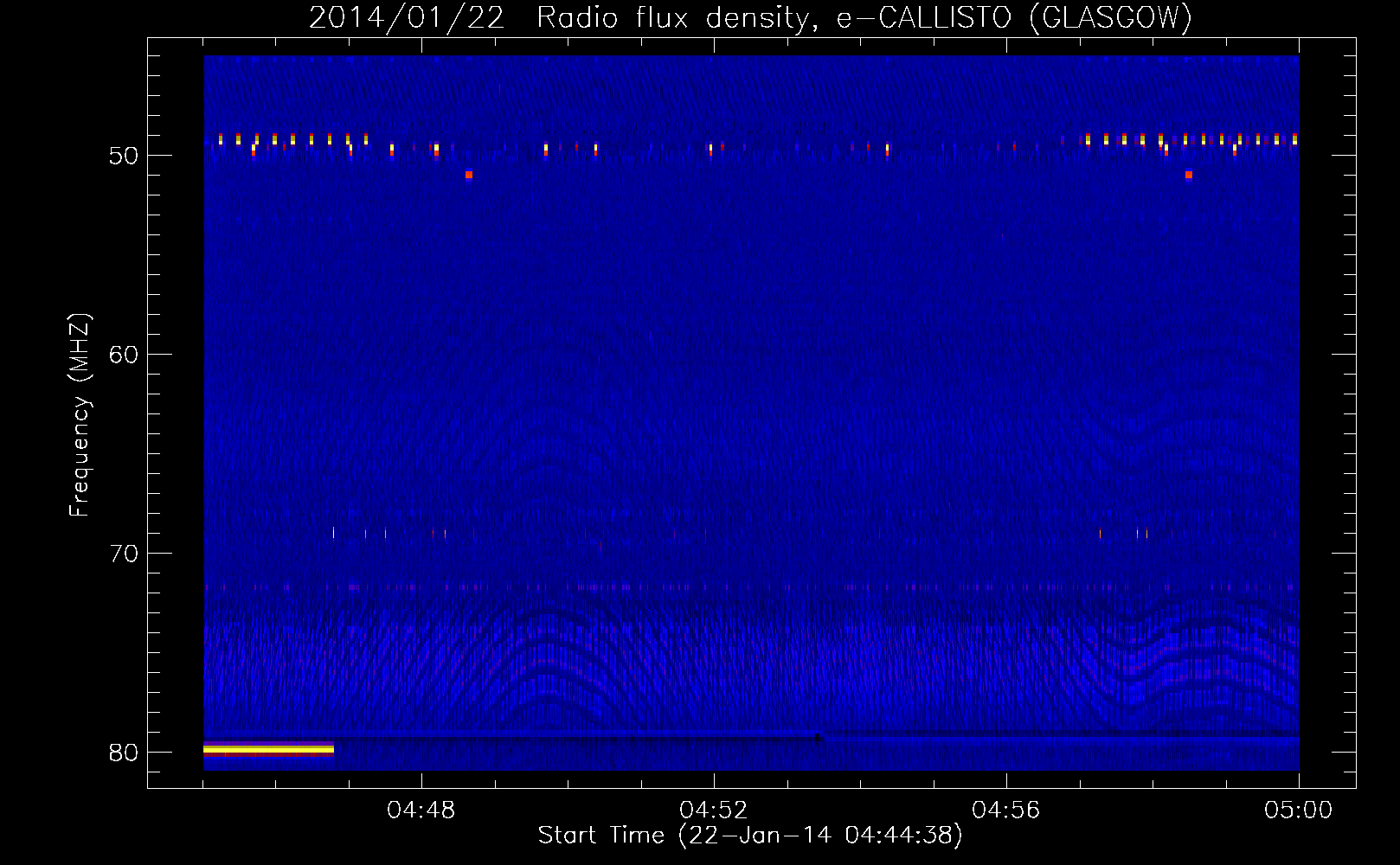This screenshot has height=865, width=1400.
Task: Click the bright yellow-red band near 80 MHz
Action: [268, 749]
